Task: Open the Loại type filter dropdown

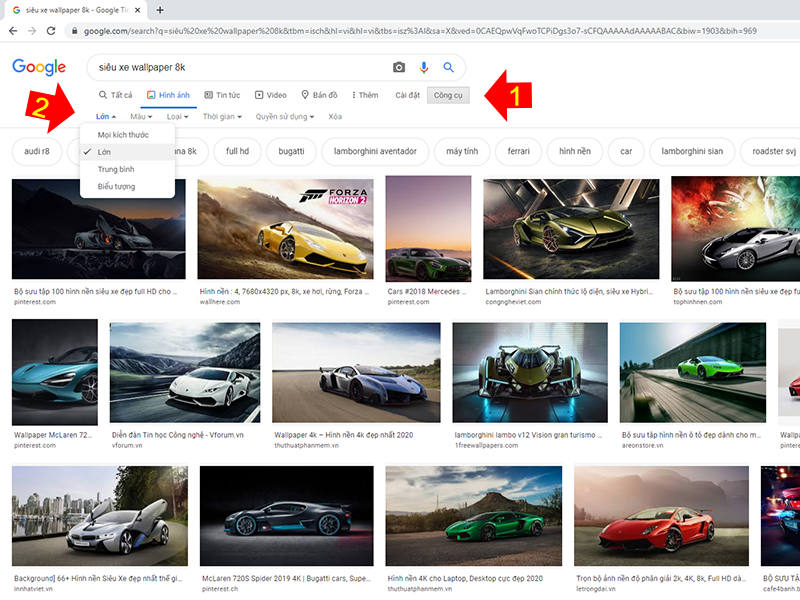Action: point(176,115)
